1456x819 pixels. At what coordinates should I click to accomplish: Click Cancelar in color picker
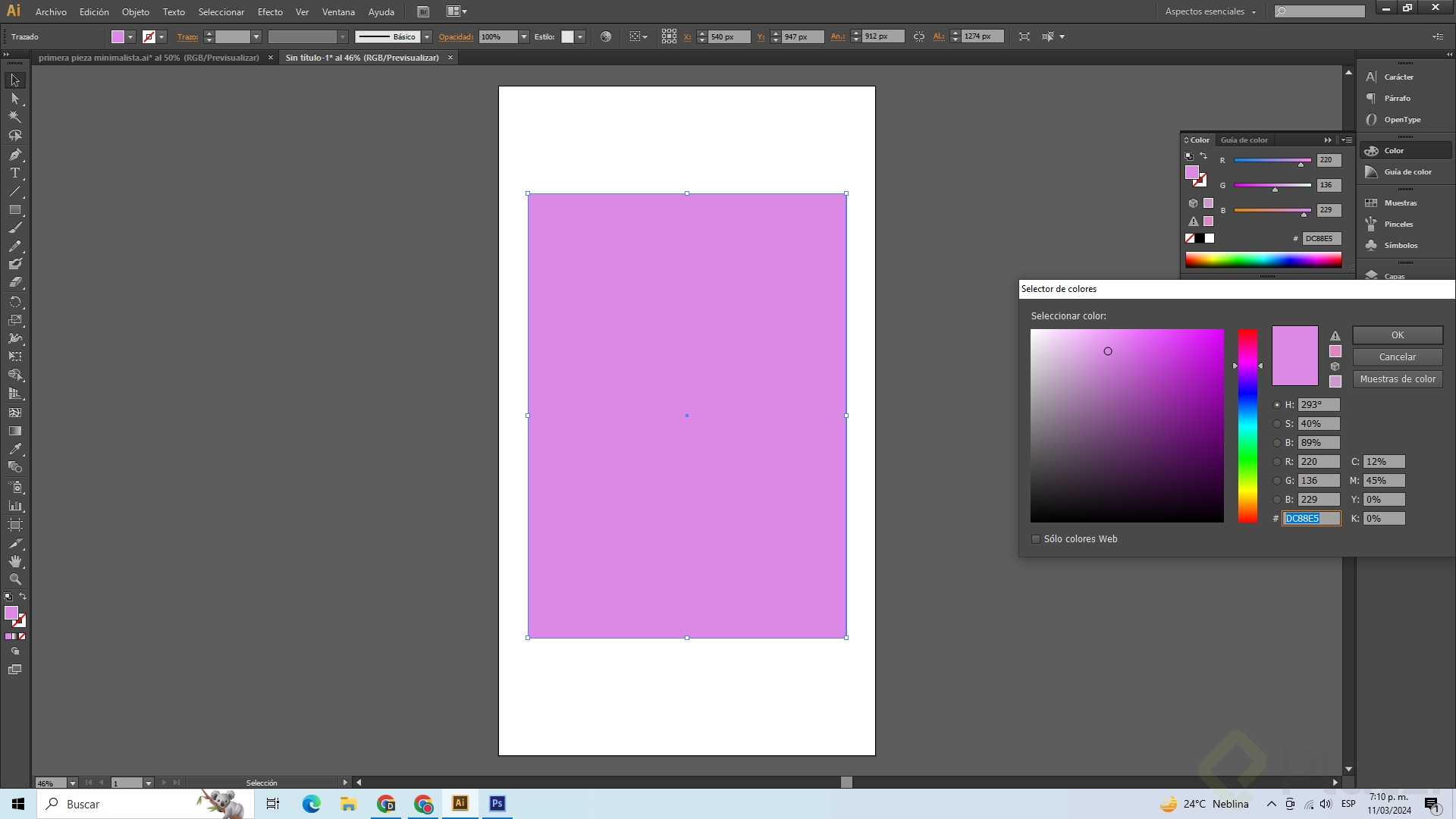pos(1397,357)
